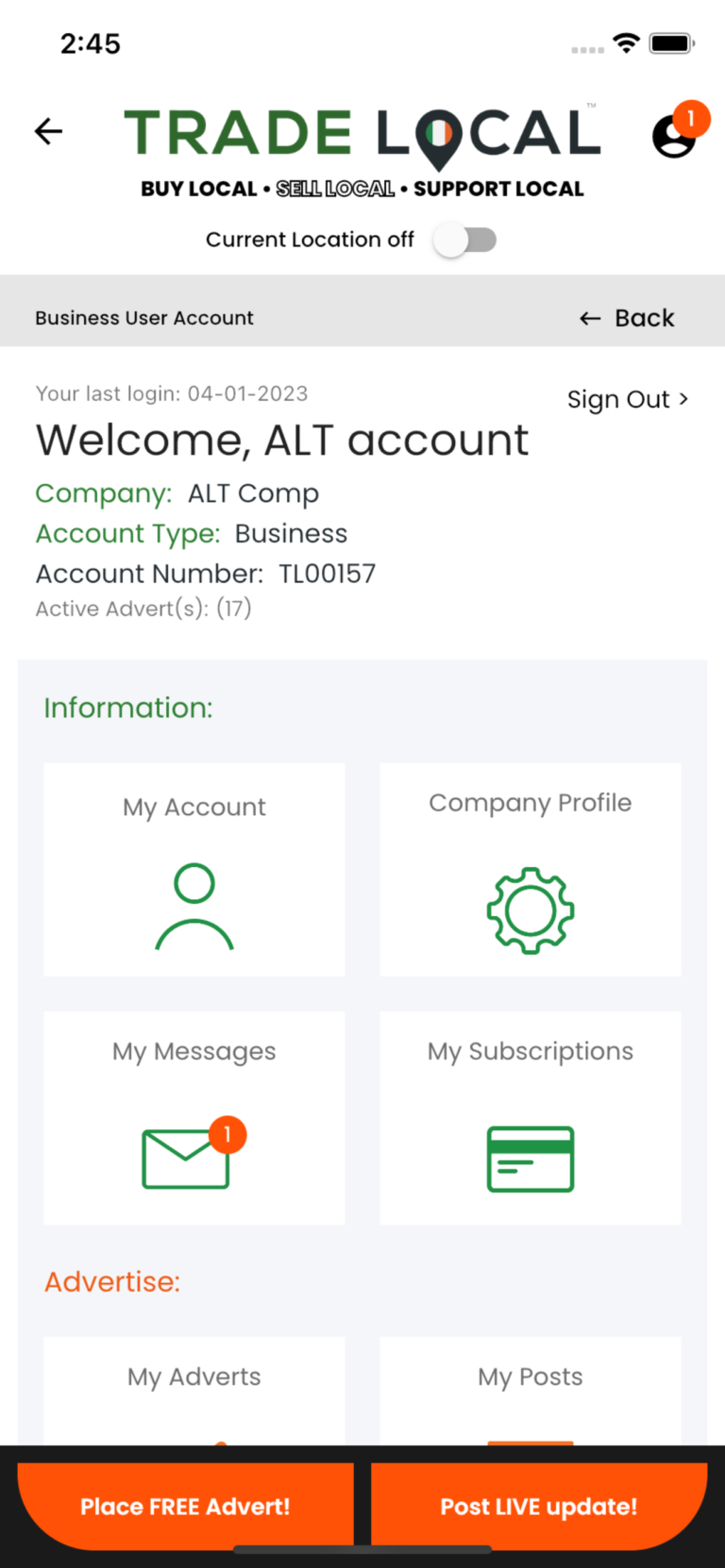Tap the back arrow in header

click(x=48, y=131)
